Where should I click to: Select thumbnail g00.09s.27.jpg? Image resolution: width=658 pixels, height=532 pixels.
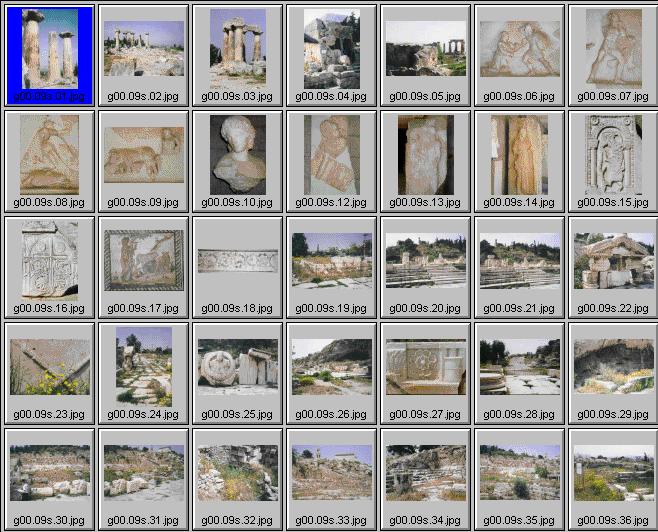pyautogui.click(x=424, y=366)
